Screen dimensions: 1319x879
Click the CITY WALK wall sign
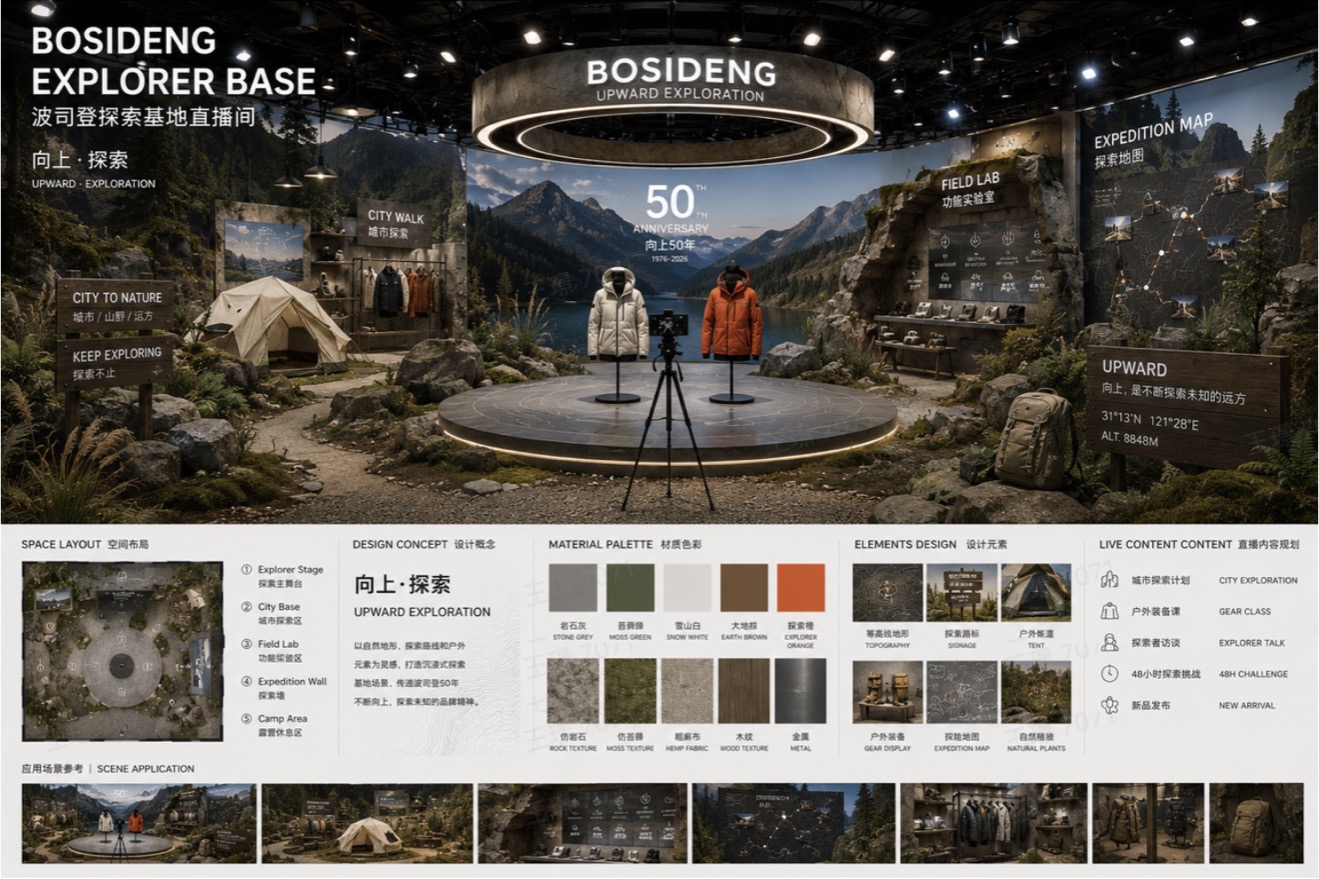(x=395, y=223)
